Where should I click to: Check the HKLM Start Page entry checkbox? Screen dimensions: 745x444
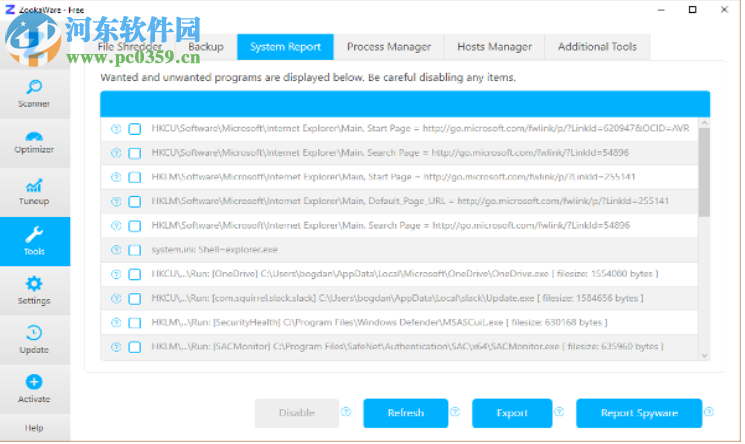click(135, 177)
